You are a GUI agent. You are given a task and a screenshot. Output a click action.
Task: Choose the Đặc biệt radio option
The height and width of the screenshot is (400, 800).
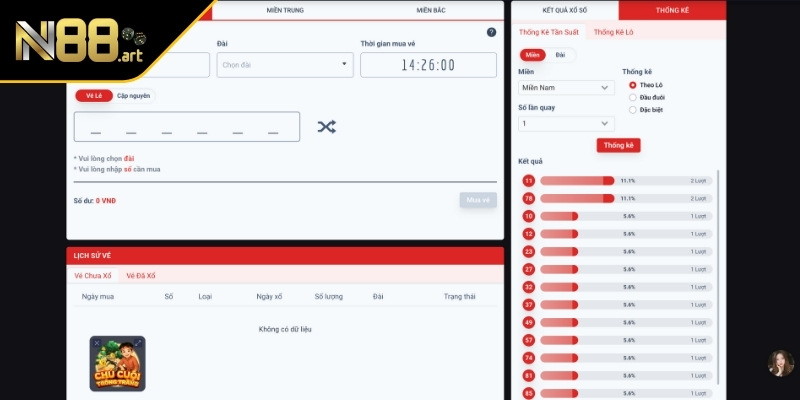click(x=633, y=109)
